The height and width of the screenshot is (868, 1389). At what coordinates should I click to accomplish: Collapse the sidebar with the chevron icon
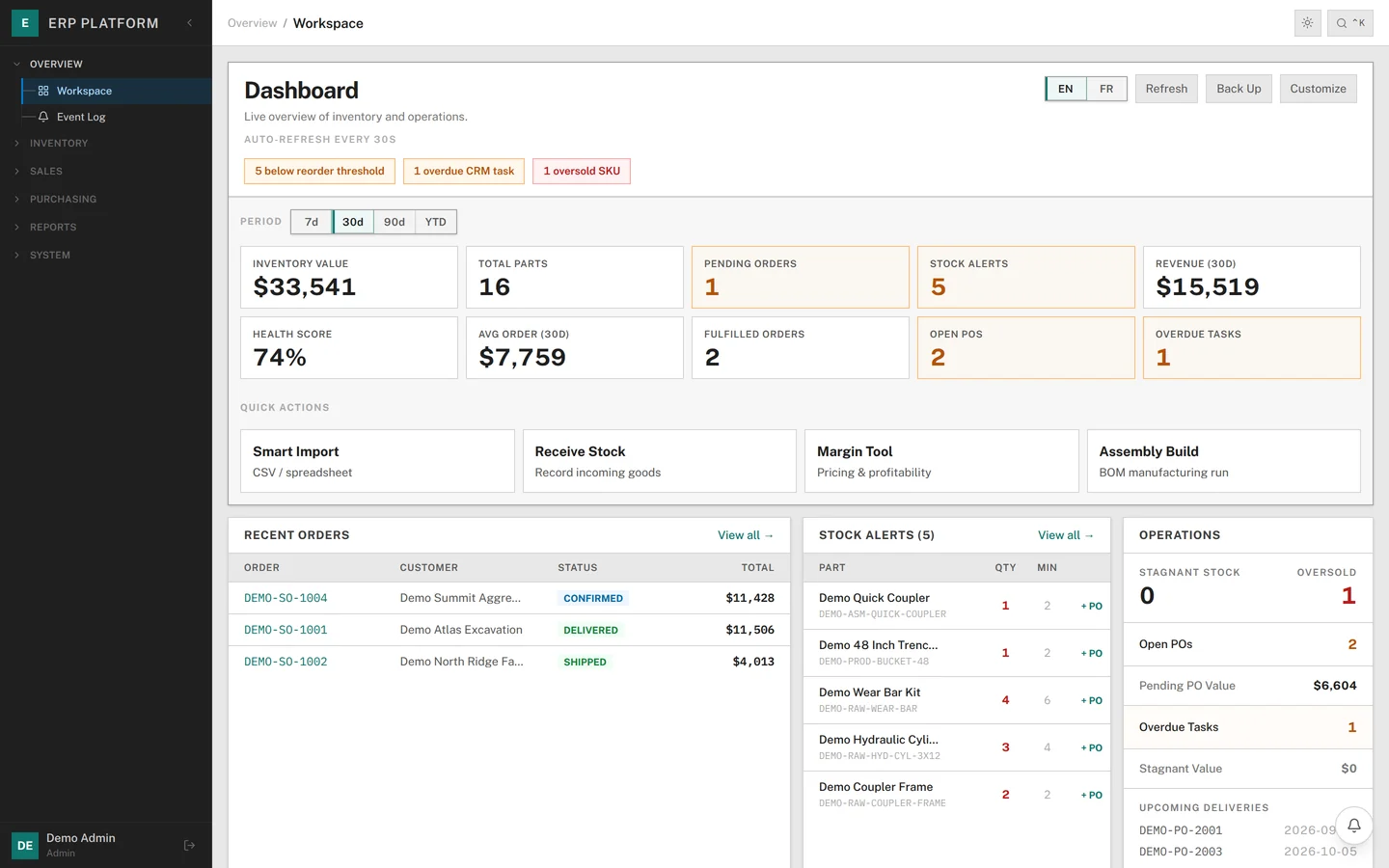189,23
